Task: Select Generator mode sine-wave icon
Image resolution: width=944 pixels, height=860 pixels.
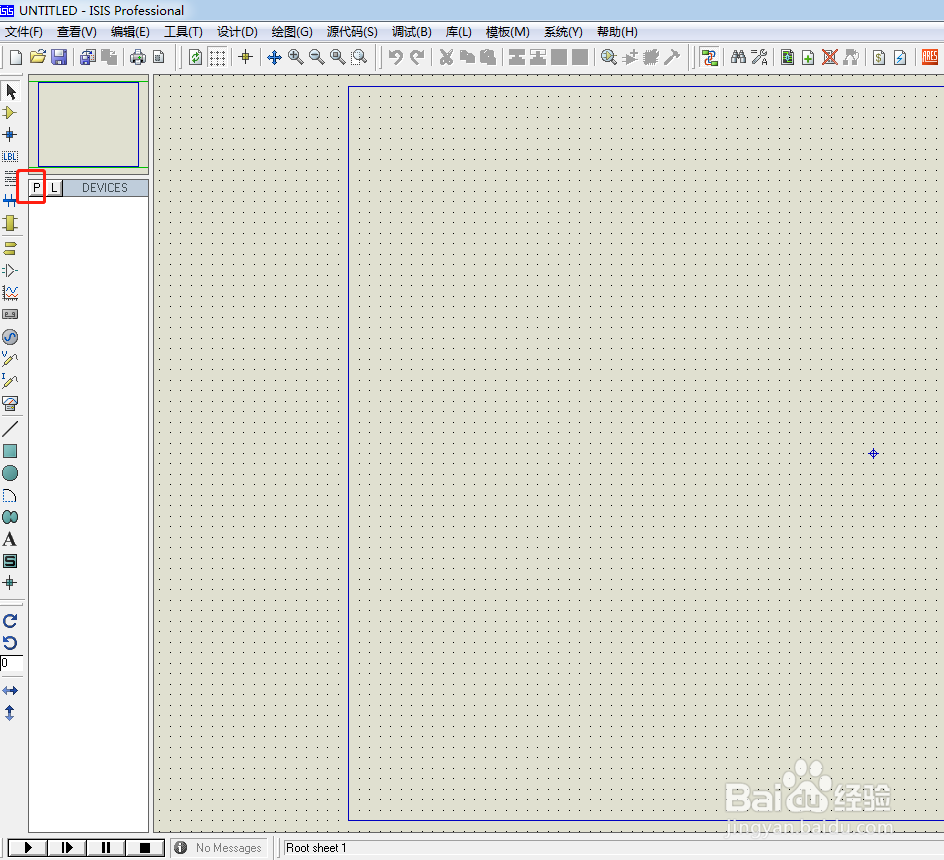Action: tap(10, 337)
